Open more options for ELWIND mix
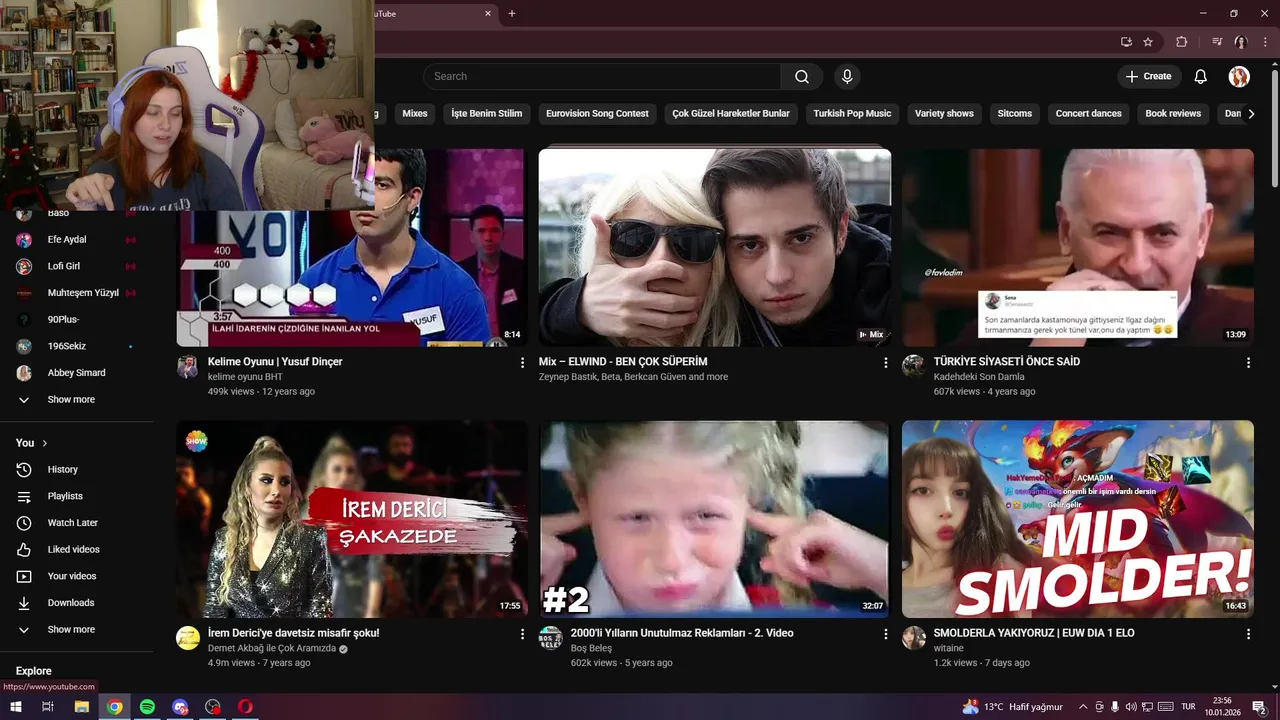The image size is (1280, 720). (x=885, y=363)
